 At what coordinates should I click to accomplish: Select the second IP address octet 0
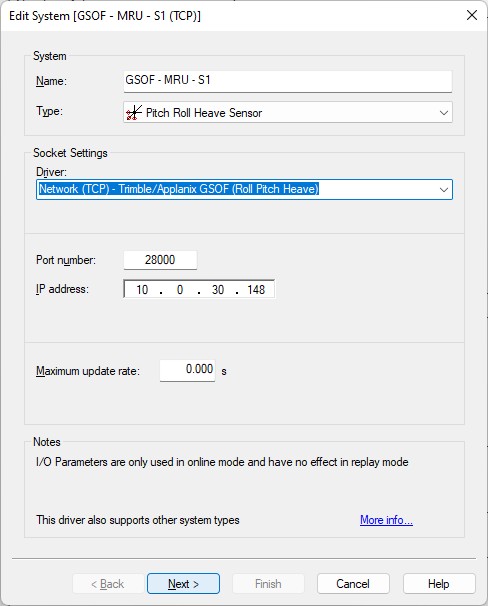[x=180, y=289]
